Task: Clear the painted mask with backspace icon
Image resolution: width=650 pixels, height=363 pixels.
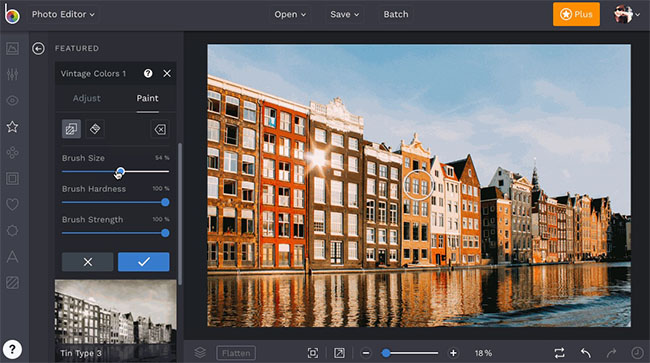Action: coord(160,129)
